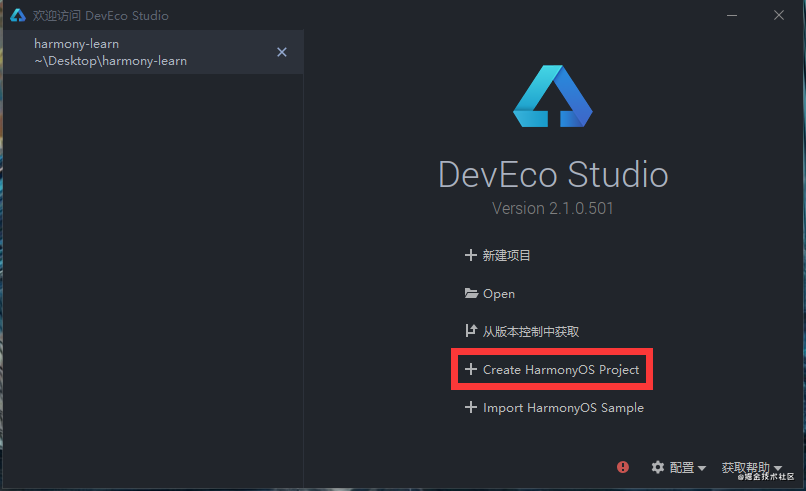Click the version control branch icon
The height and width of the screenshot is (491, 806).
pos(471,331)
